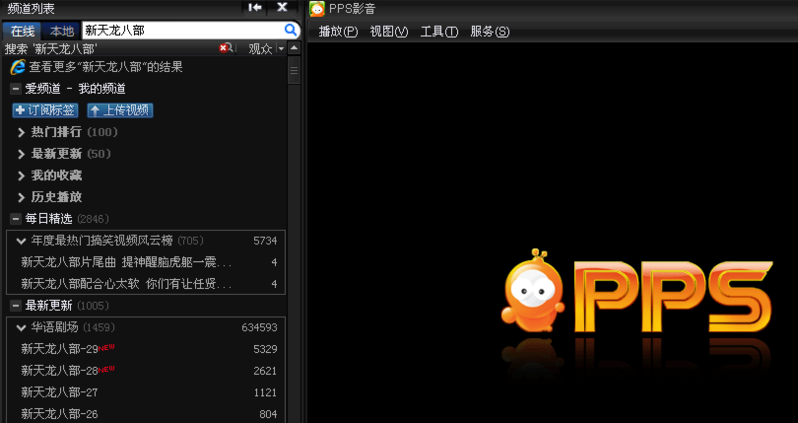Click the collapse channel list panel icon
Screen dimensions: 798x423
(255, 8)
